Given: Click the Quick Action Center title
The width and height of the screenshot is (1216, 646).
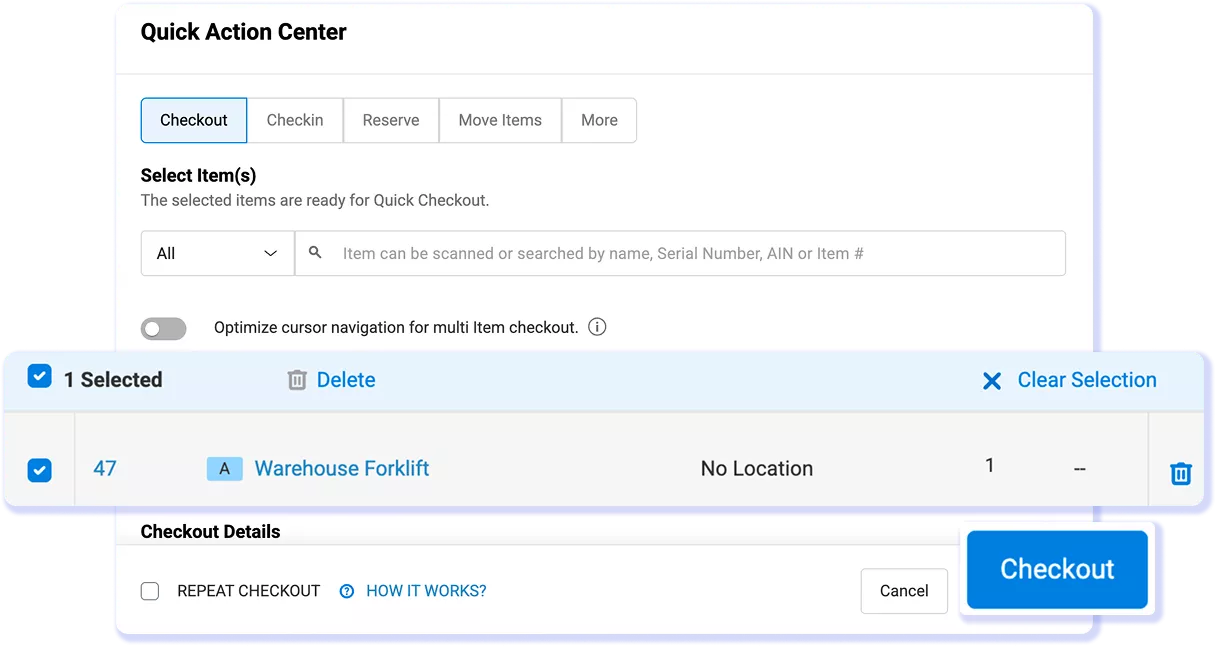Looking at the screenshot, I should [243, 32].
